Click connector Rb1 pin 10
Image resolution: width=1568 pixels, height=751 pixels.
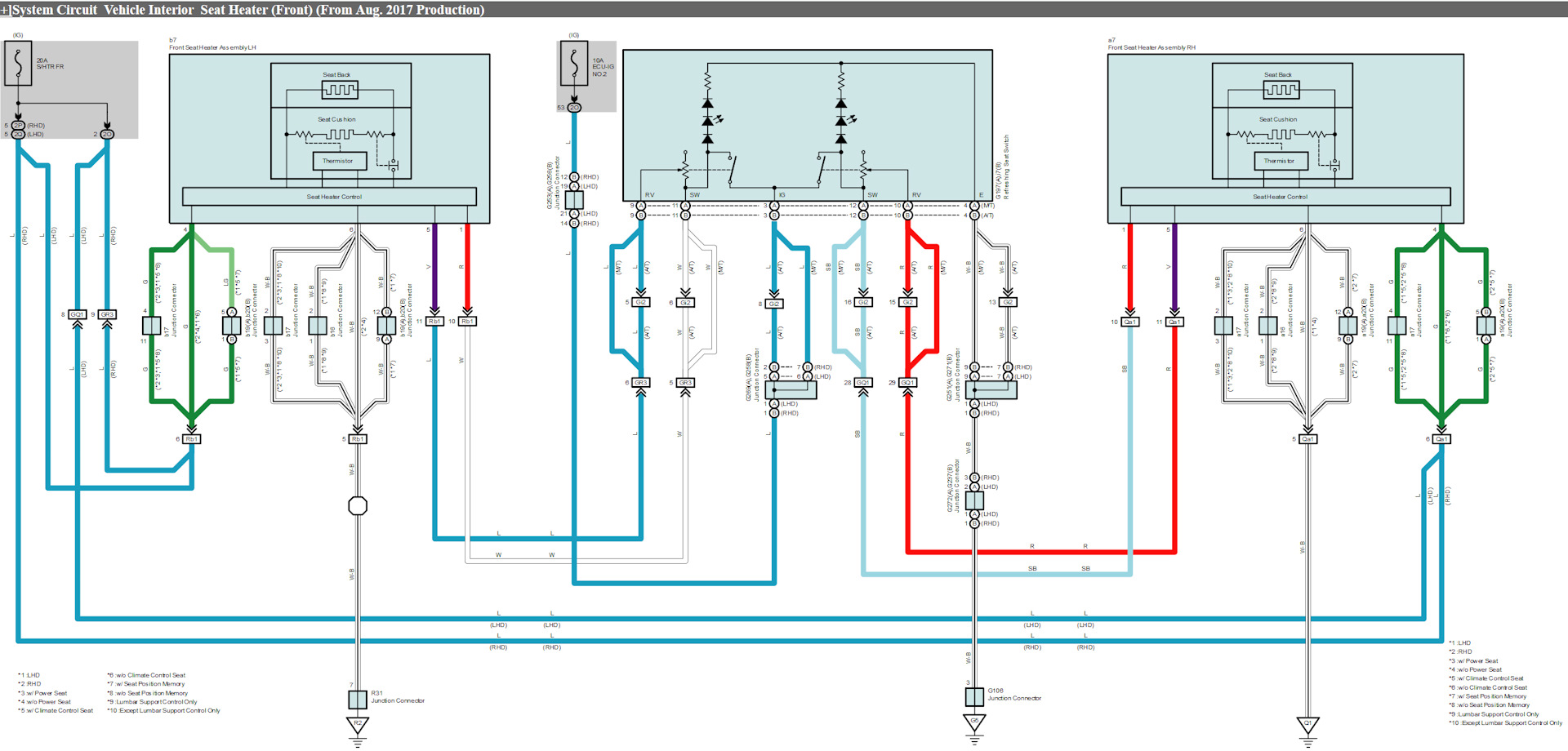467,322
